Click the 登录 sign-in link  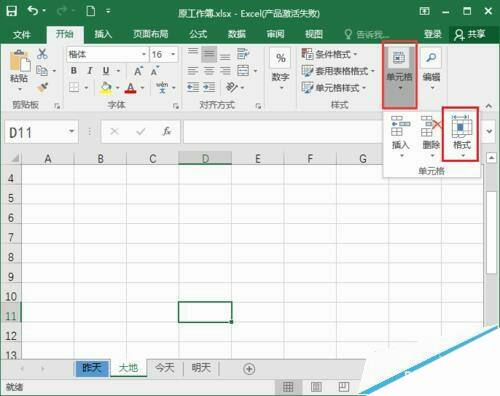(433, 34)
